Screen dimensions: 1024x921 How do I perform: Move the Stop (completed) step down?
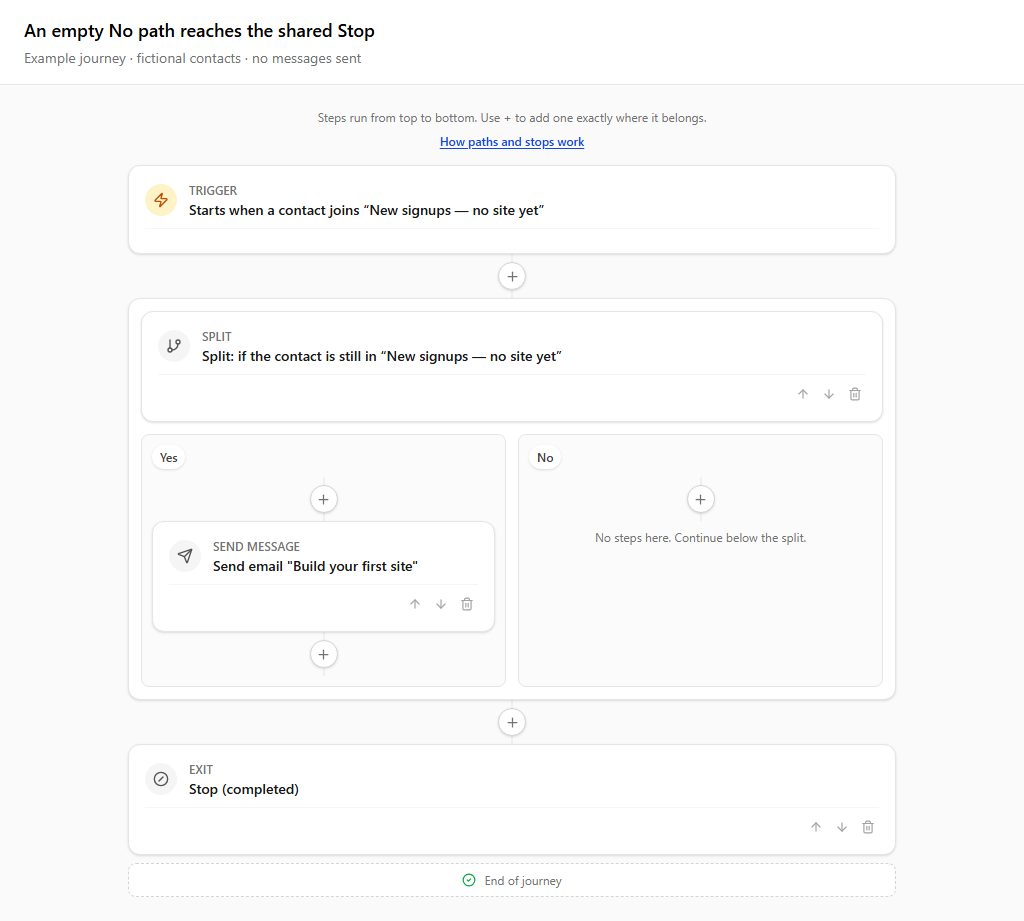pyautogui.click(x=842, y=827)
